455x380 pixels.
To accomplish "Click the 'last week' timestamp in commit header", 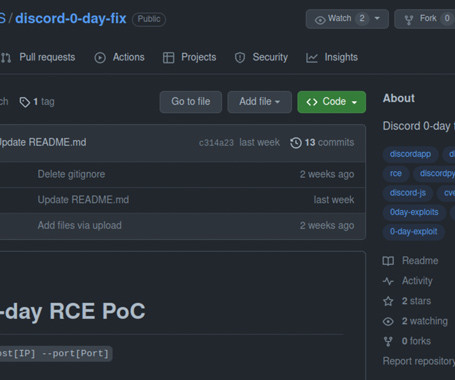I will [x=259, y=143].
